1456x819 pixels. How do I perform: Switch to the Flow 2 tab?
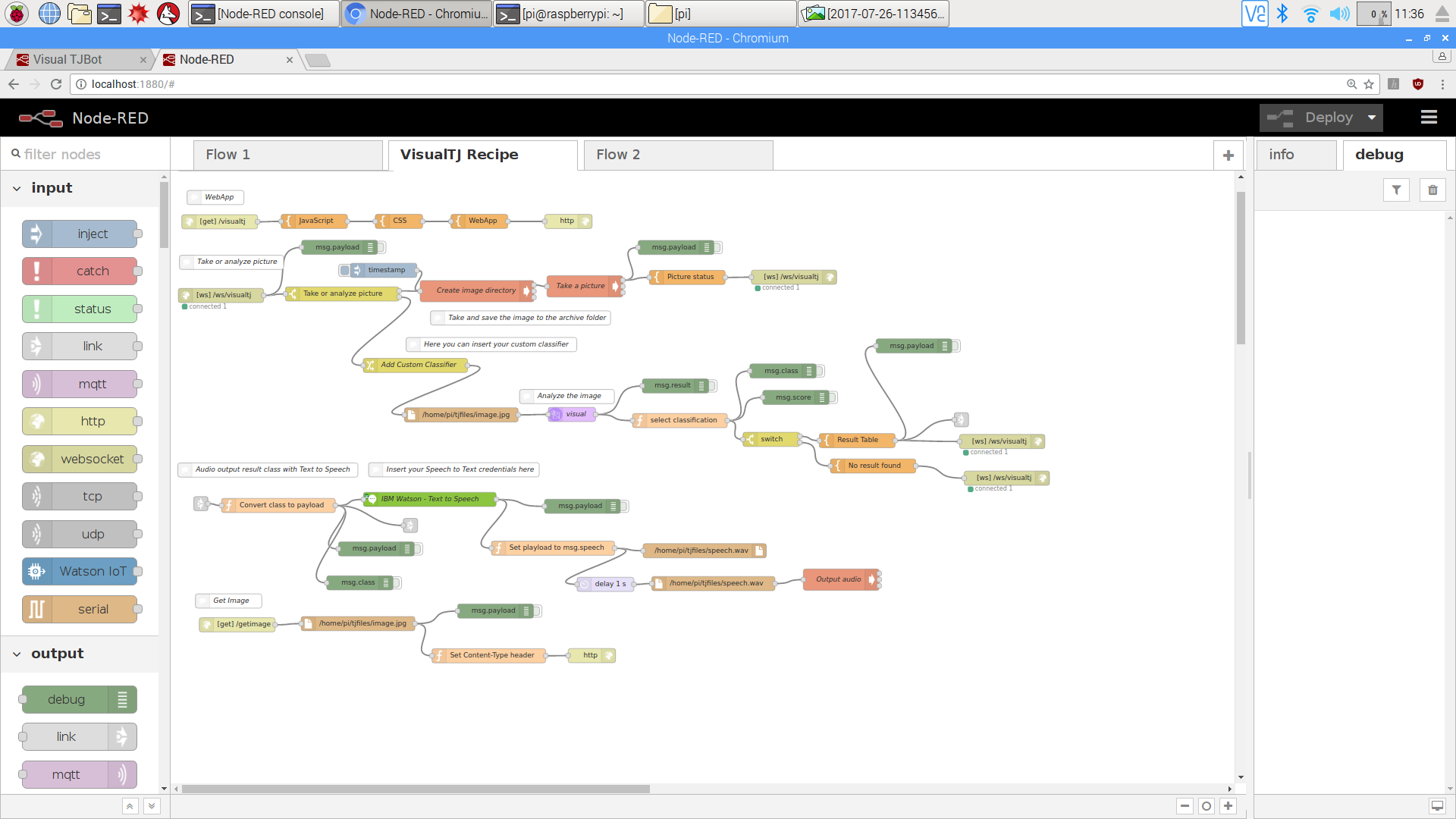618,155
